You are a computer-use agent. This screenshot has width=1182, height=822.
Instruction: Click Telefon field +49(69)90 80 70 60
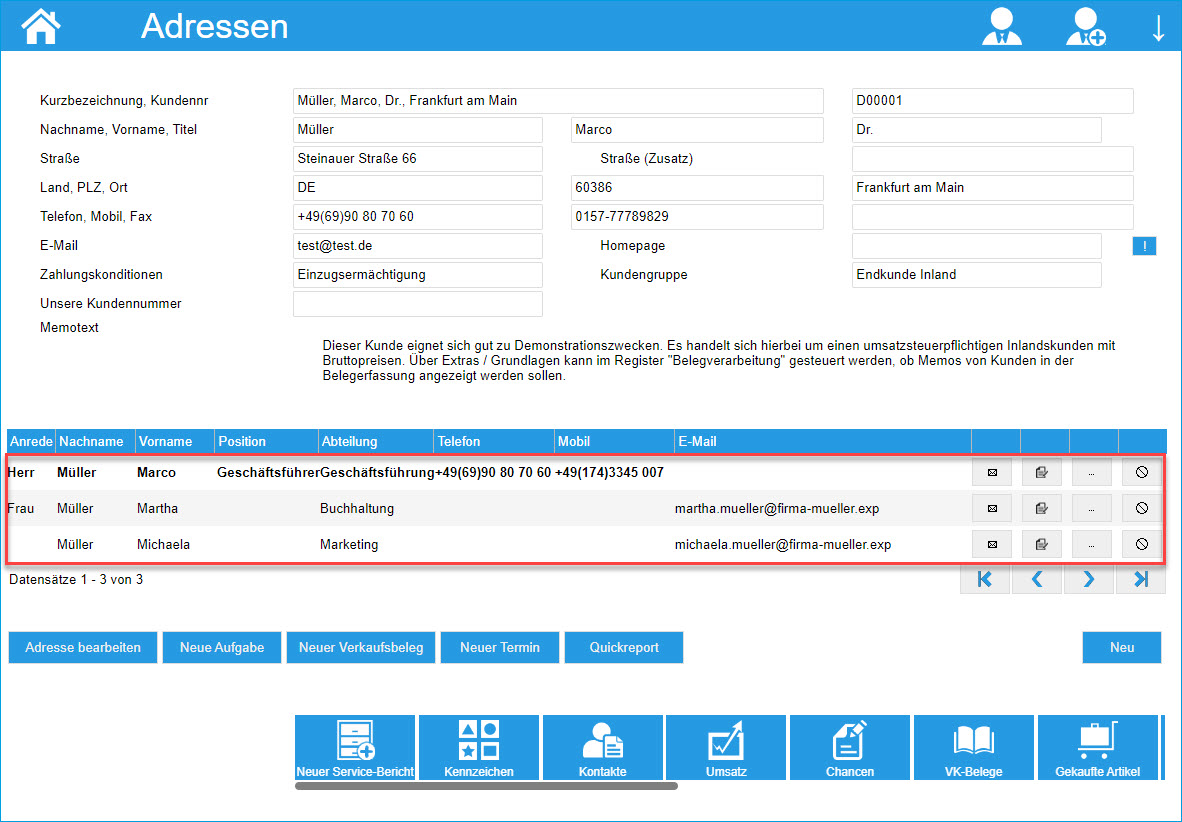click(418, 217)
